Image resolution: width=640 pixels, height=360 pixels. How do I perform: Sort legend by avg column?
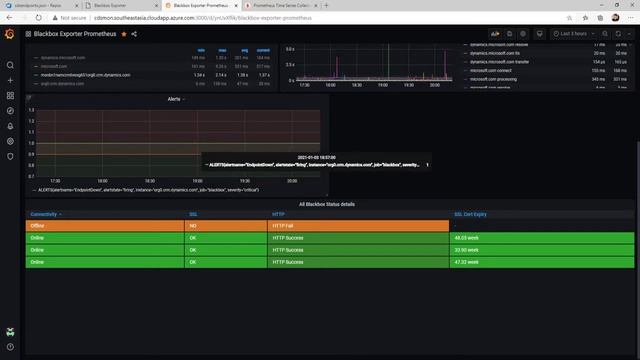244,51
